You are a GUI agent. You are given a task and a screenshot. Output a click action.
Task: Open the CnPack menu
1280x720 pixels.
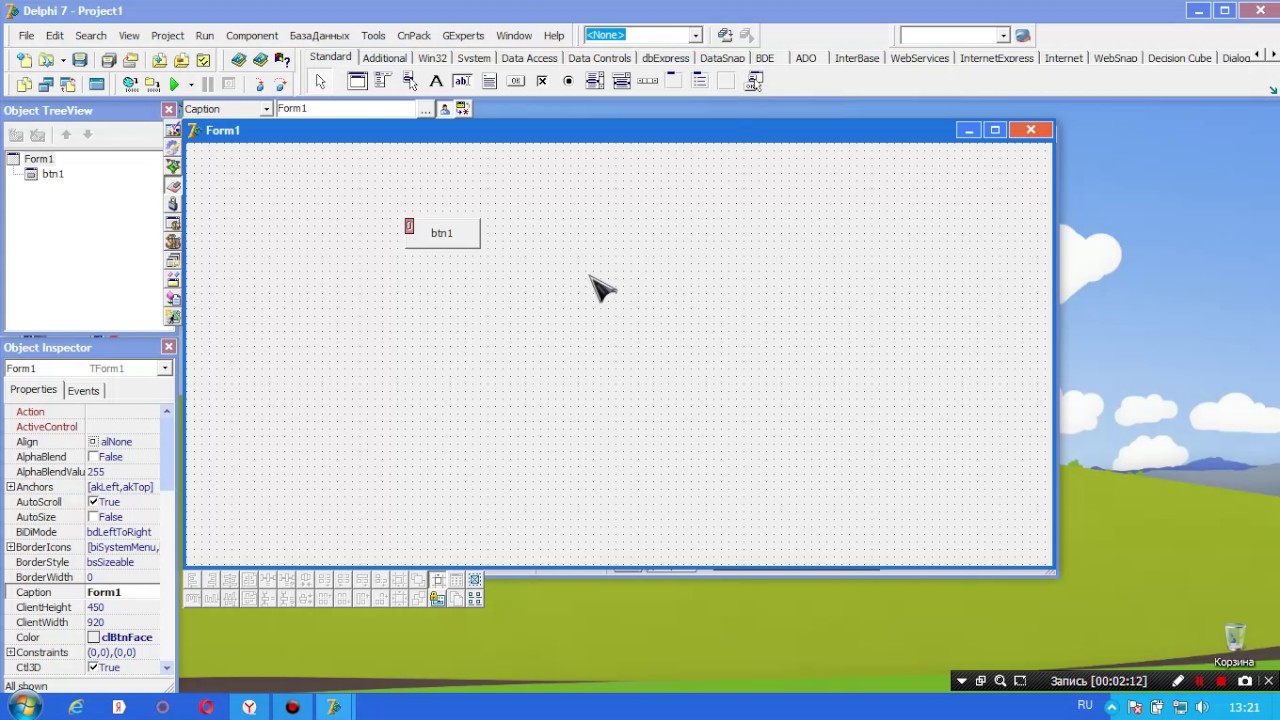point(414,35)
